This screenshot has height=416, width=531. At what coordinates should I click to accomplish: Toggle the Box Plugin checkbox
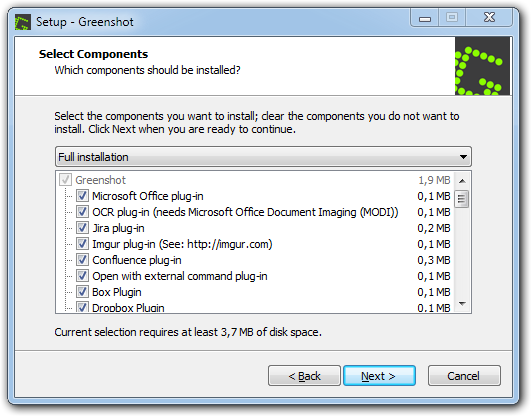[x=82, y=292]
